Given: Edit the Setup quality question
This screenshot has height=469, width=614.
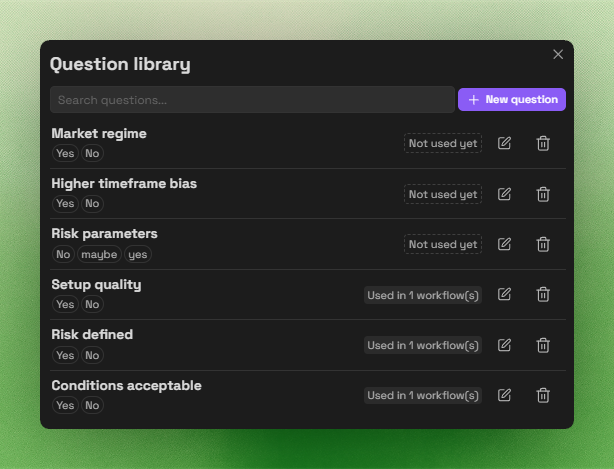Looking at the screenshot, I should click(504, 294).
